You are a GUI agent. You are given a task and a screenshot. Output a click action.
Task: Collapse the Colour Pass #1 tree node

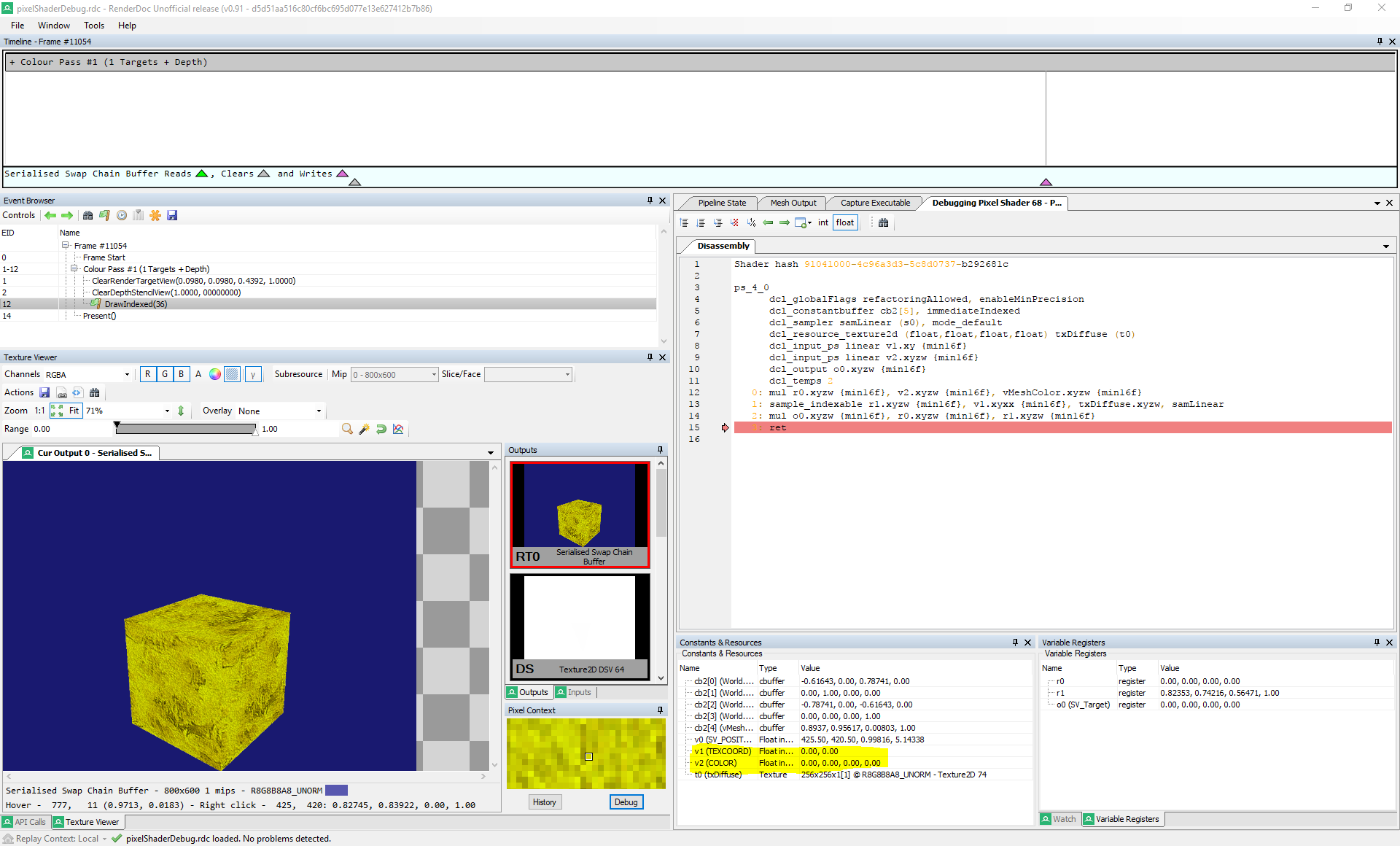point(75,268)
